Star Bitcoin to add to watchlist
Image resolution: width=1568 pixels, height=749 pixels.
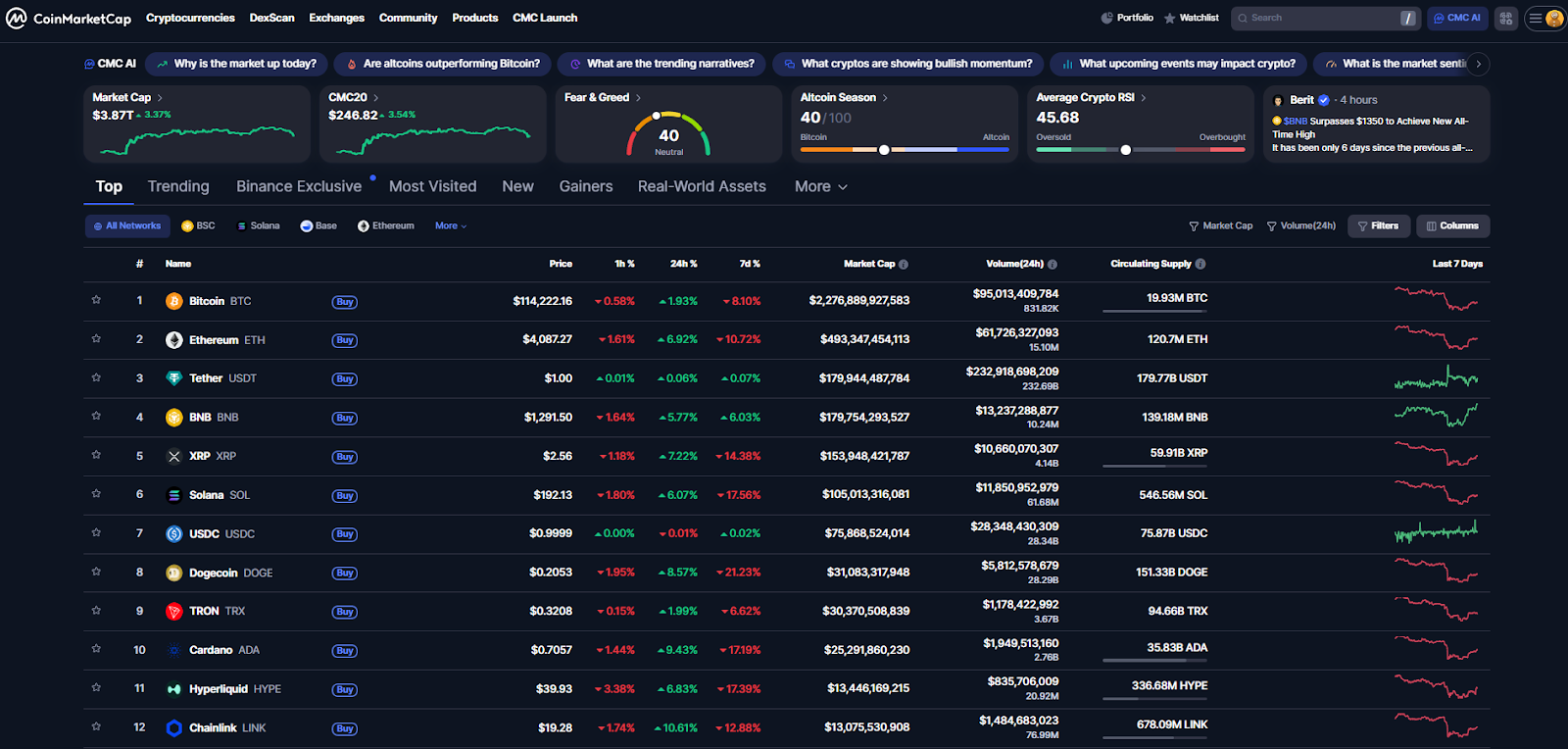pos(96,300)
